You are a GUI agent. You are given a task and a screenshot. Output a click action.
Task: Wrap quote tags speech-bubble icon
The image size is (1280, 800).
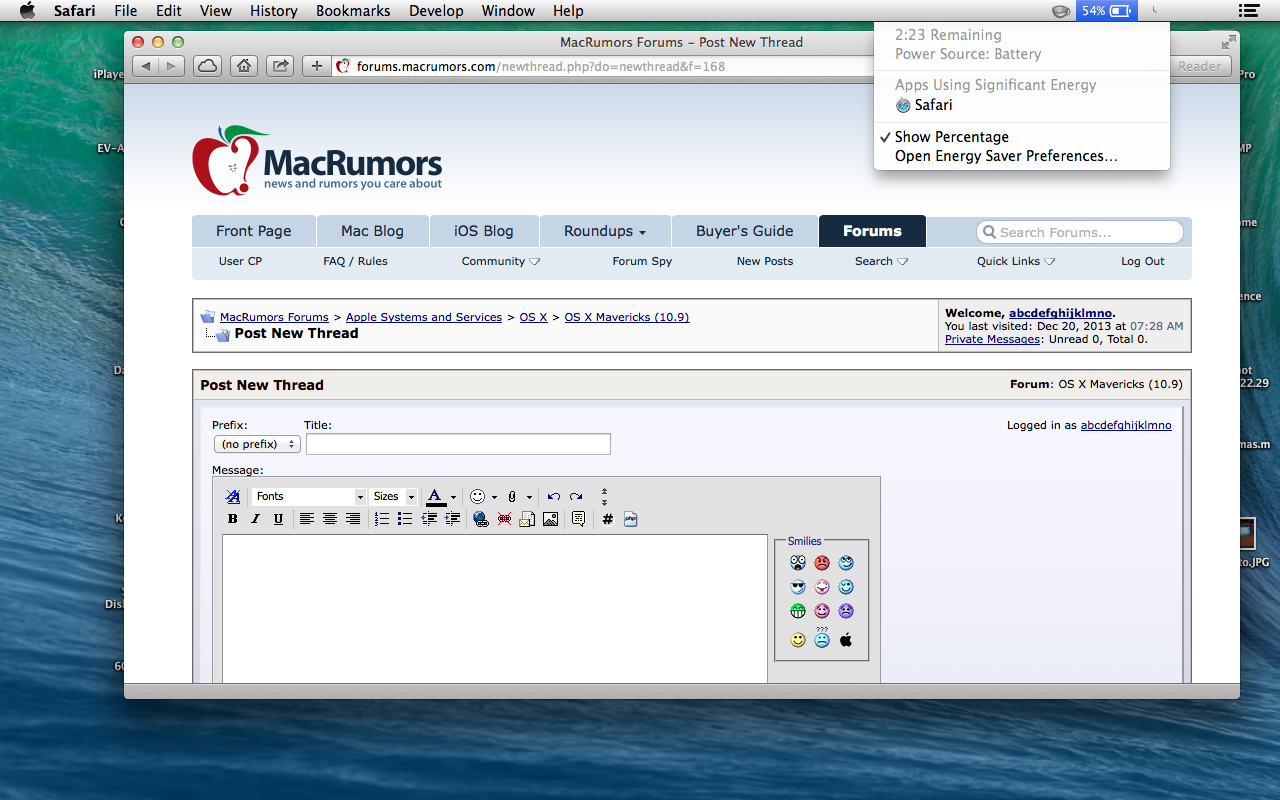[x=578, y=519]
